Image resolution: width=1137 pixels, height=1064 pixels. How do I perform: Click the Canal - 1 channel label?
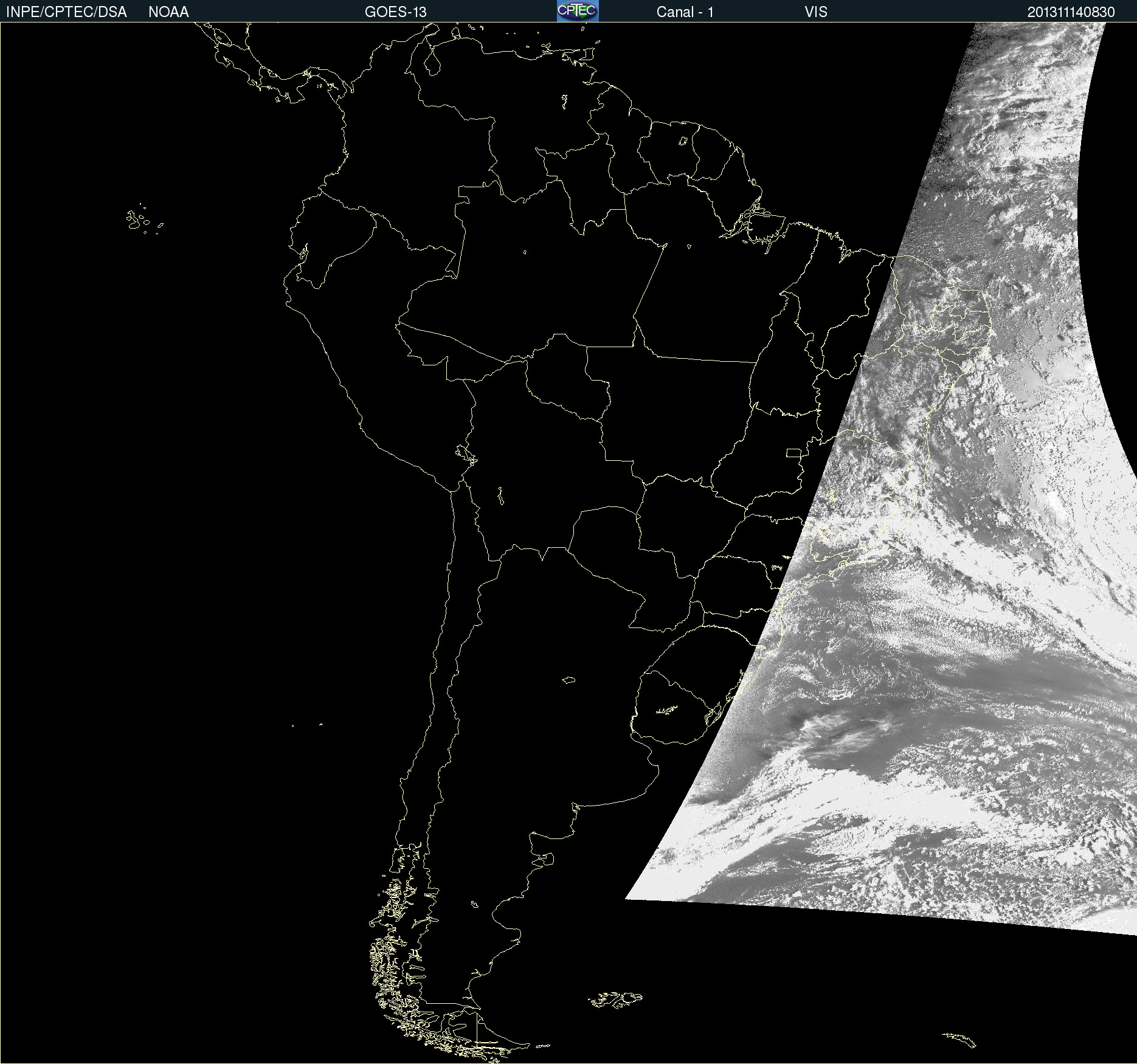coord(685,12)
